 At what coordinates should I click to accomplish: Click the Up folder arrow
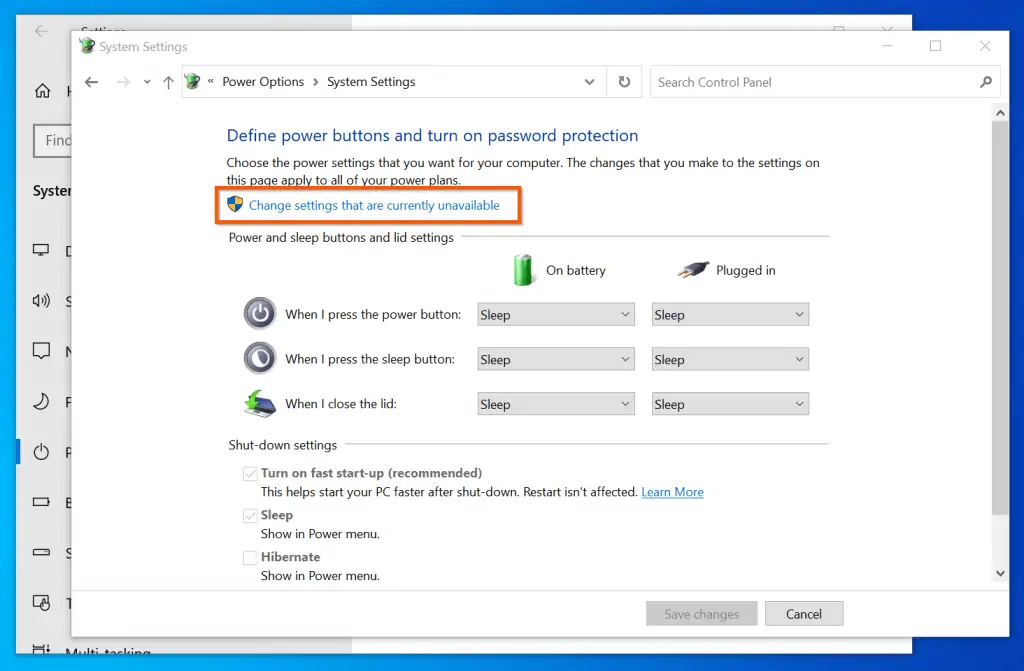(167, 82)
